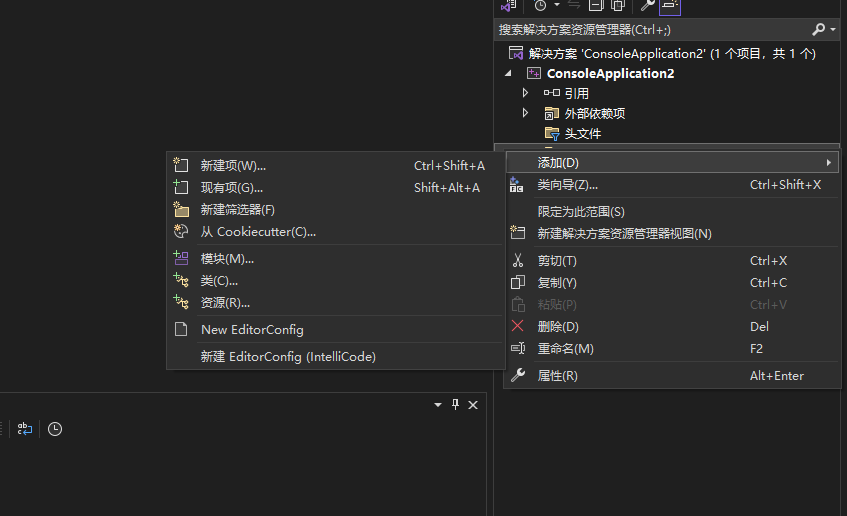This screenshot has width=847, height=516.
Task: Click the Solution Explorer search input field
Action: point(650,30)
